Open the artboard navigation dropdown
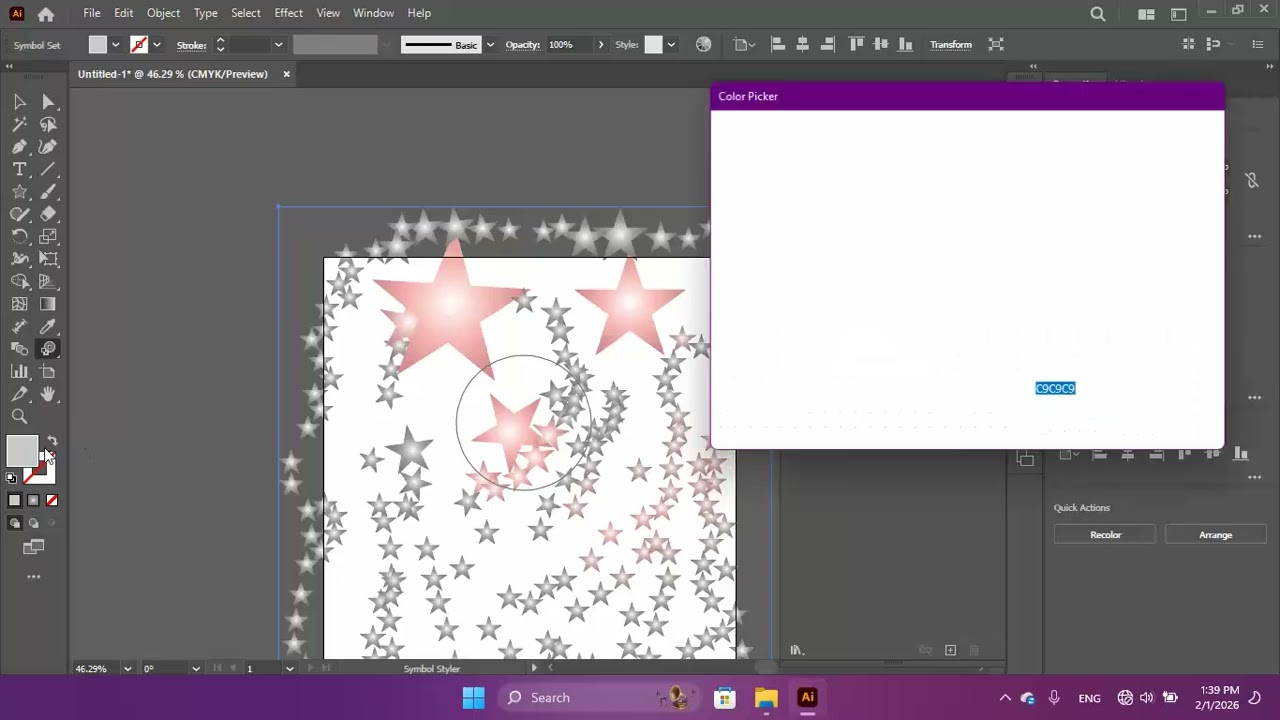The height and width of the screenshot is (720, 1280). [x=289, y=669]
